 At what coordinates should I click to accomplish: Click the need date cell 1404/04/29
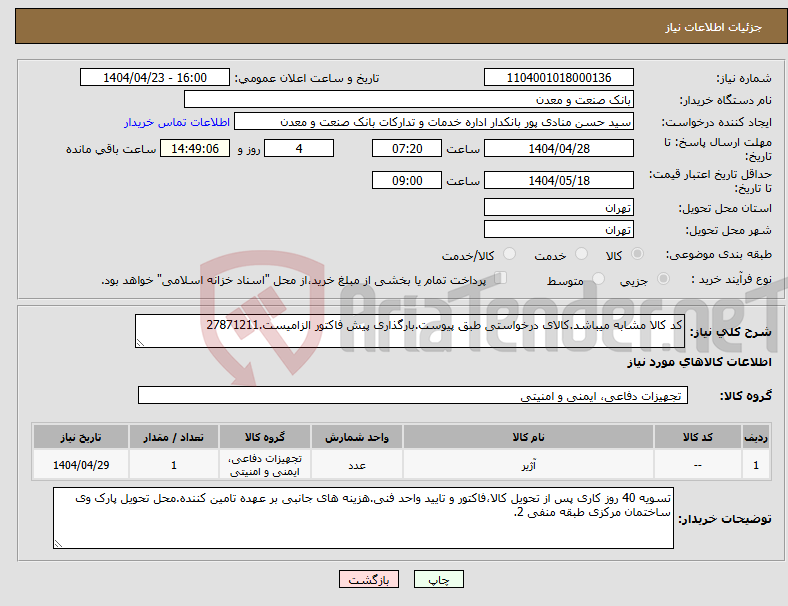(81, 465)
